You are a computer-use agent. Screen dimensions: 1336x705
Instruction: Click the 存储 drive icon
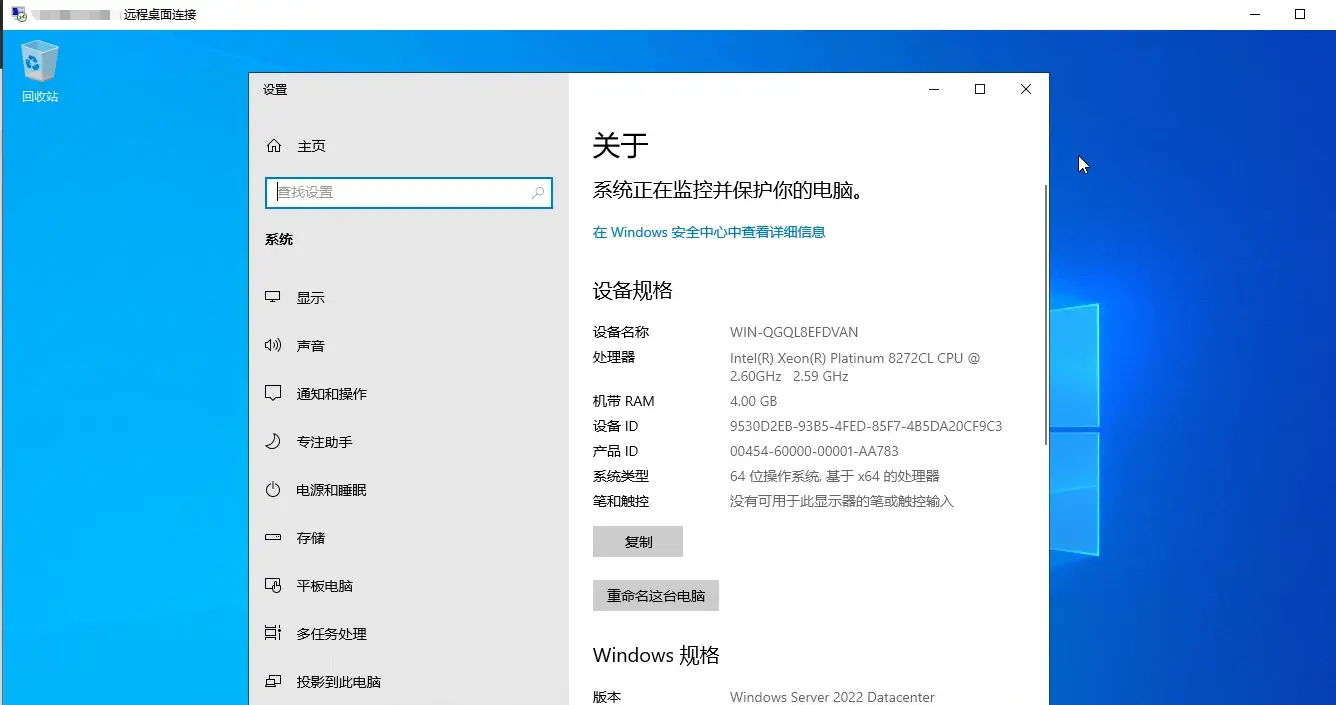click(273, 538)
